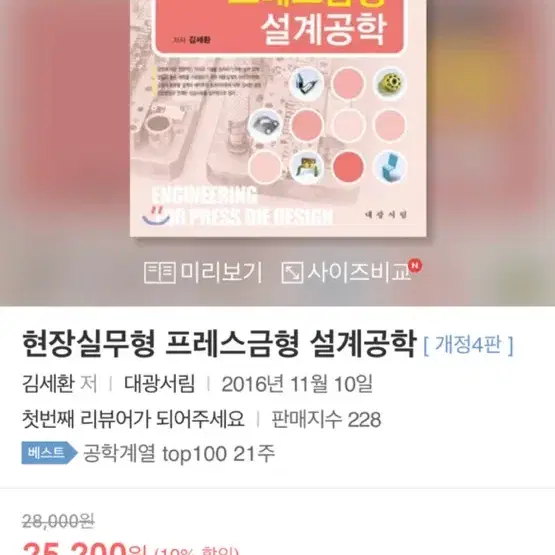Tap the 미리보기 text label
The image size is (555, 555).
click(222, 273)
